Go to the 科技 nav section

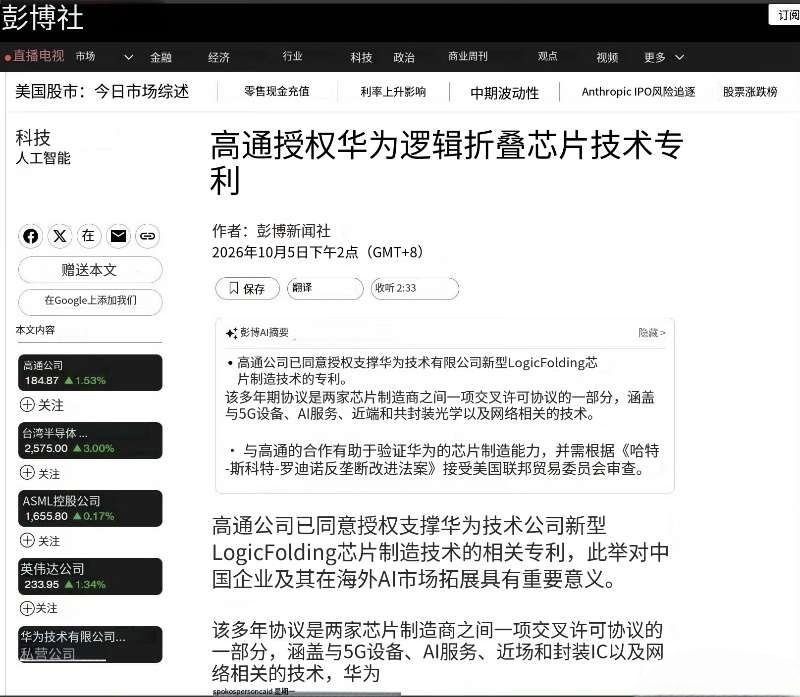[x=361, y=57]
